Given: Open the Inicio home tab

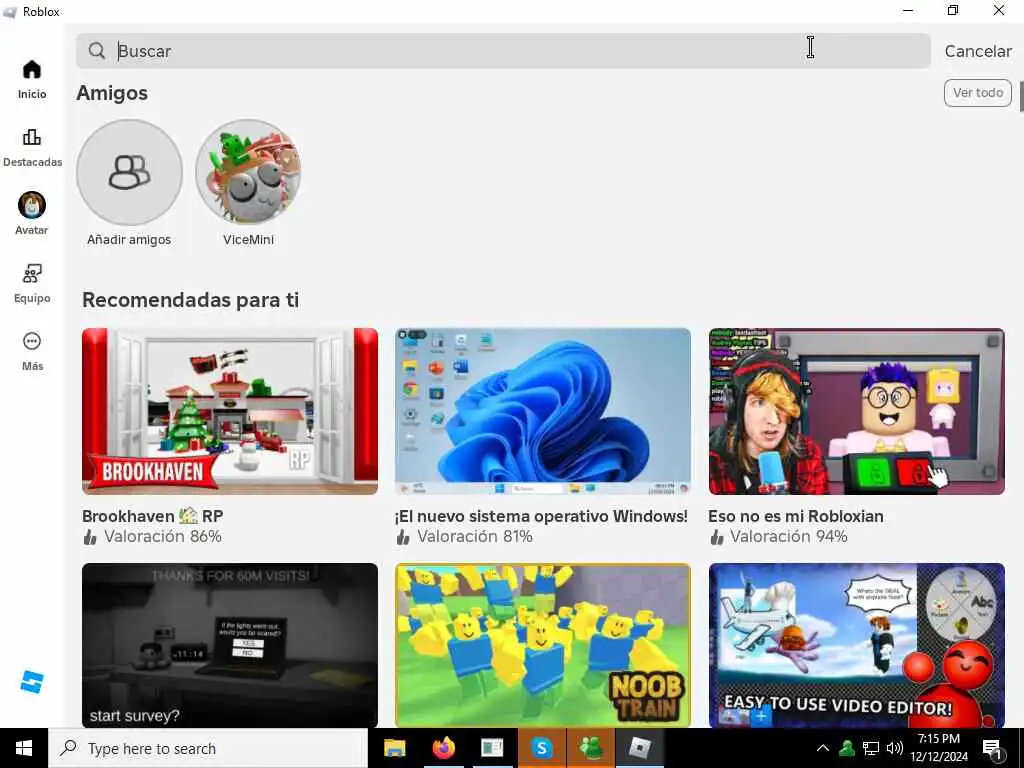Looking at the screenshot, I should click(x=31, y=80).
